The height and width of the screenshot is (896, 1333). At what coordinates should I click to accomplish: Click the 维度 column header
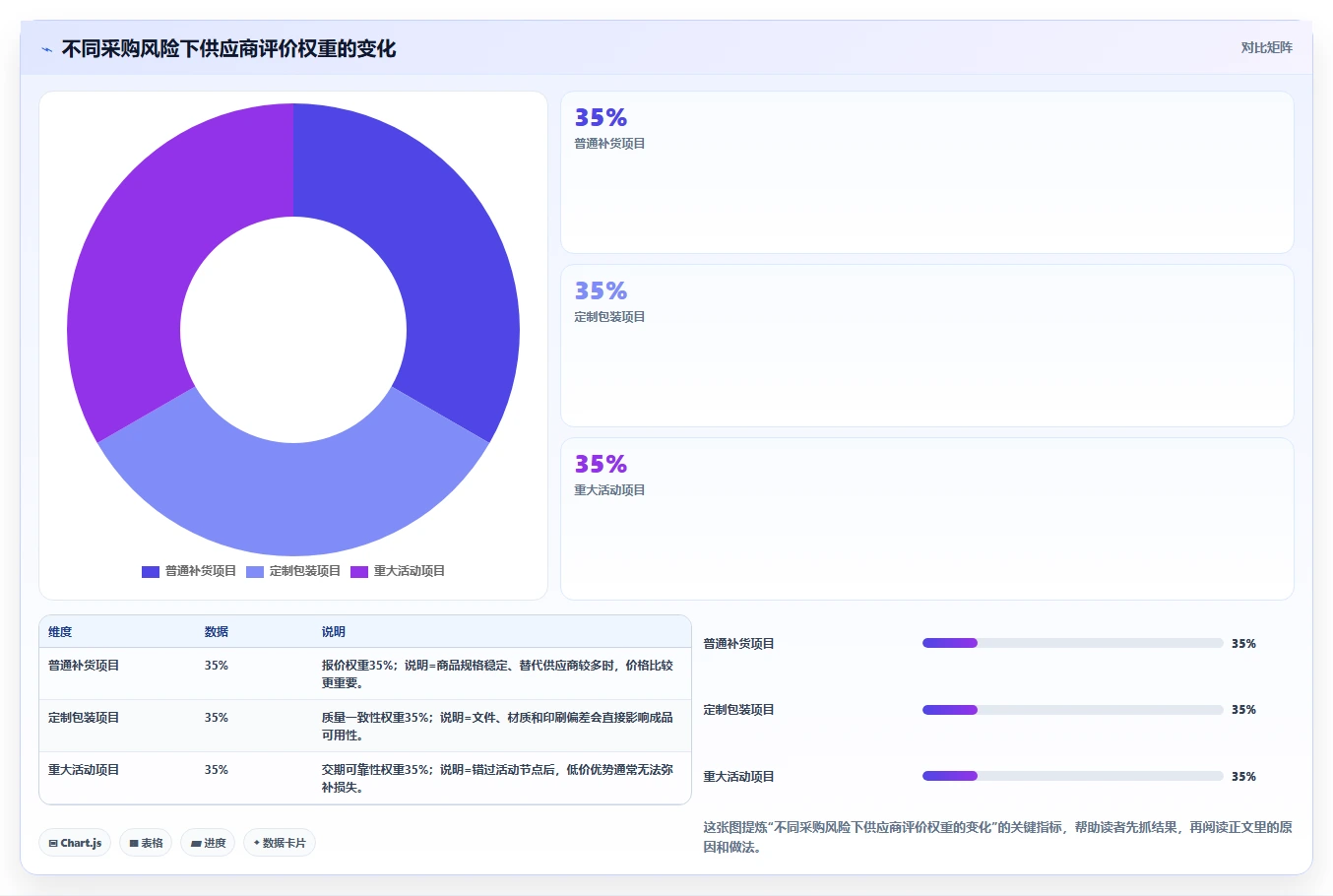pos(60,632)
